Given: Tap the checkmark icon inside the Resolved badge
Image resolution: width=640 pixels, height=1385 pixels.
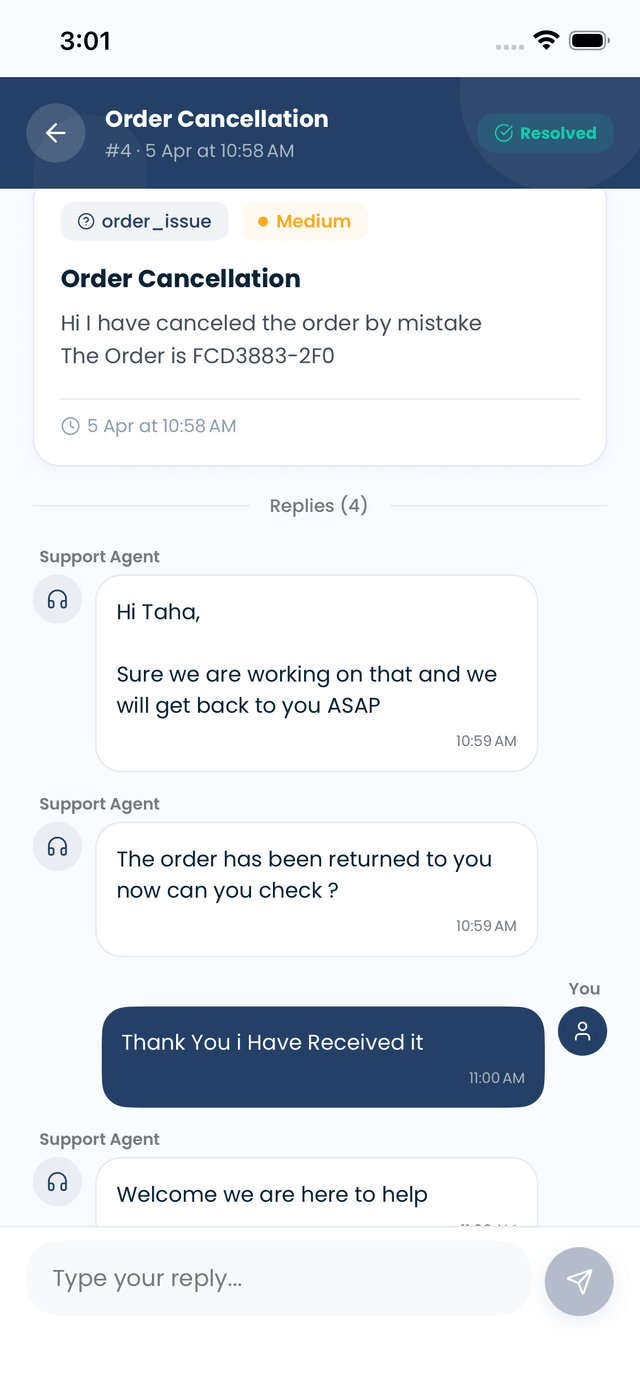Looking at the screenshot, I should 504,132.
